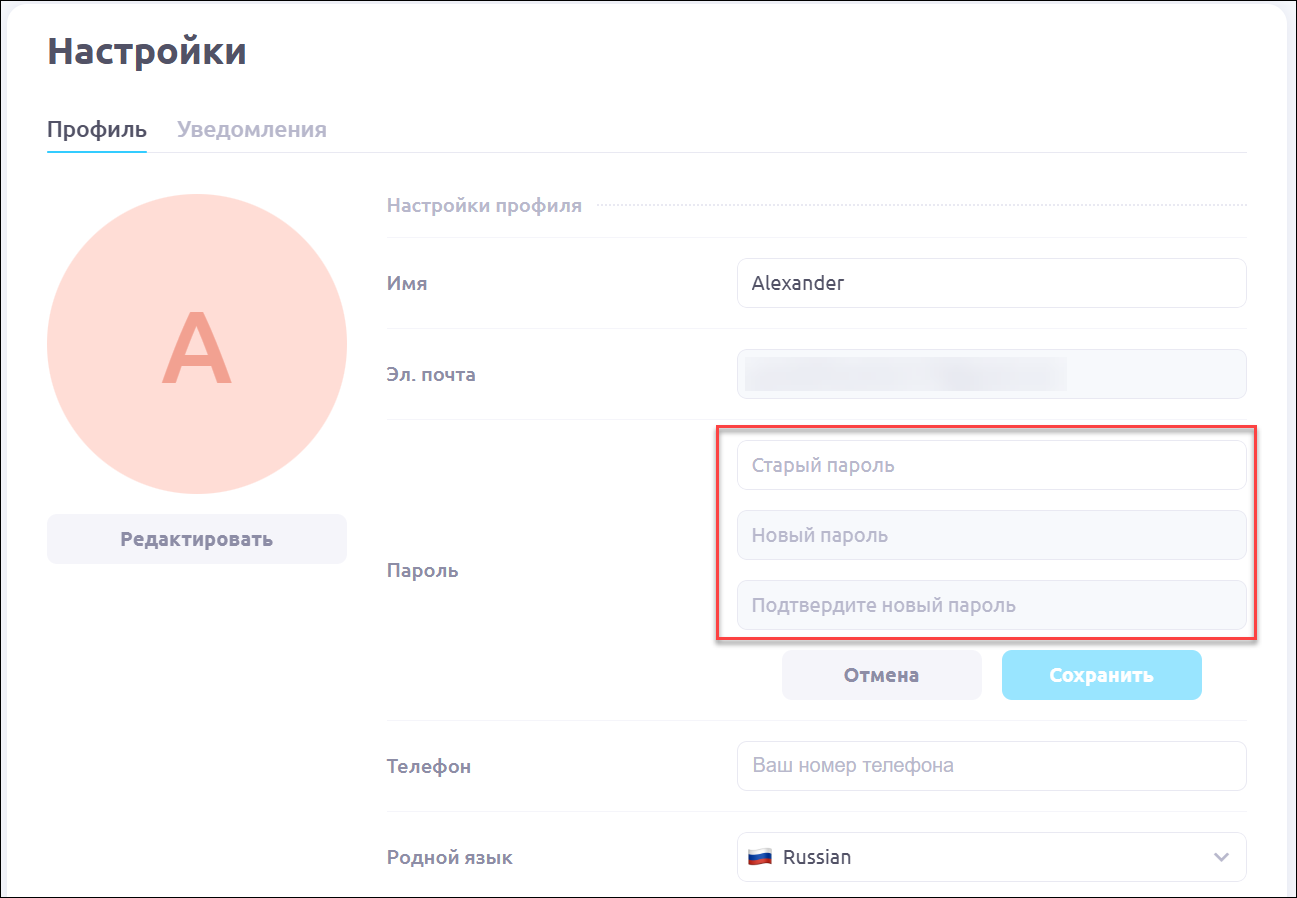
Task: Click the Имя field containing Alexander
Action: tap(990, 283)
